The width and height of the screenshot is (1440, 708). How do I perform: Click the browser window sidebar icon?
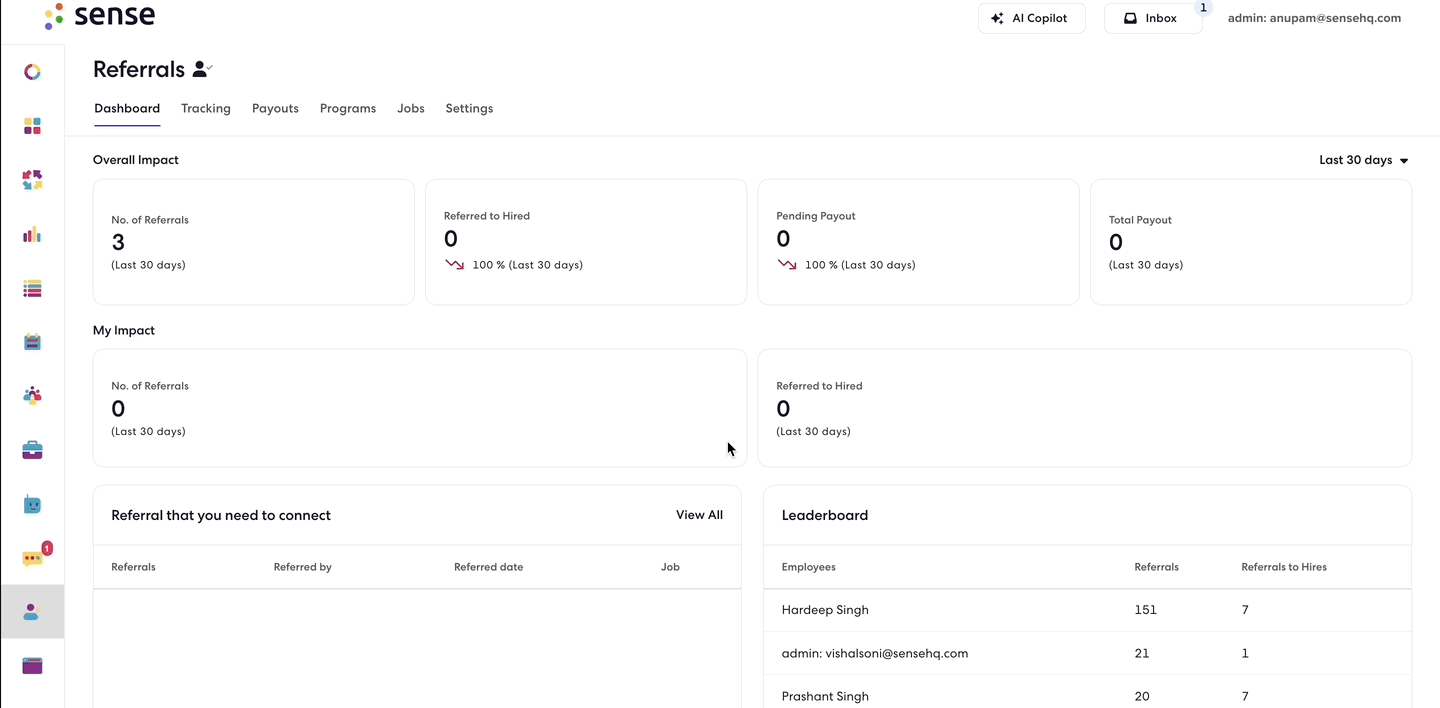click(x=32, y=666)
